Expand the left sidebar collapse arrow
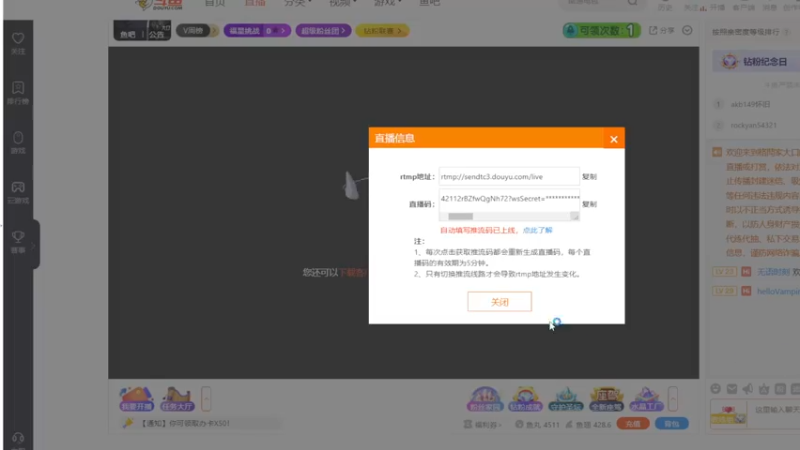This screenshot has height=450, width=800. (x=35, y=245)
